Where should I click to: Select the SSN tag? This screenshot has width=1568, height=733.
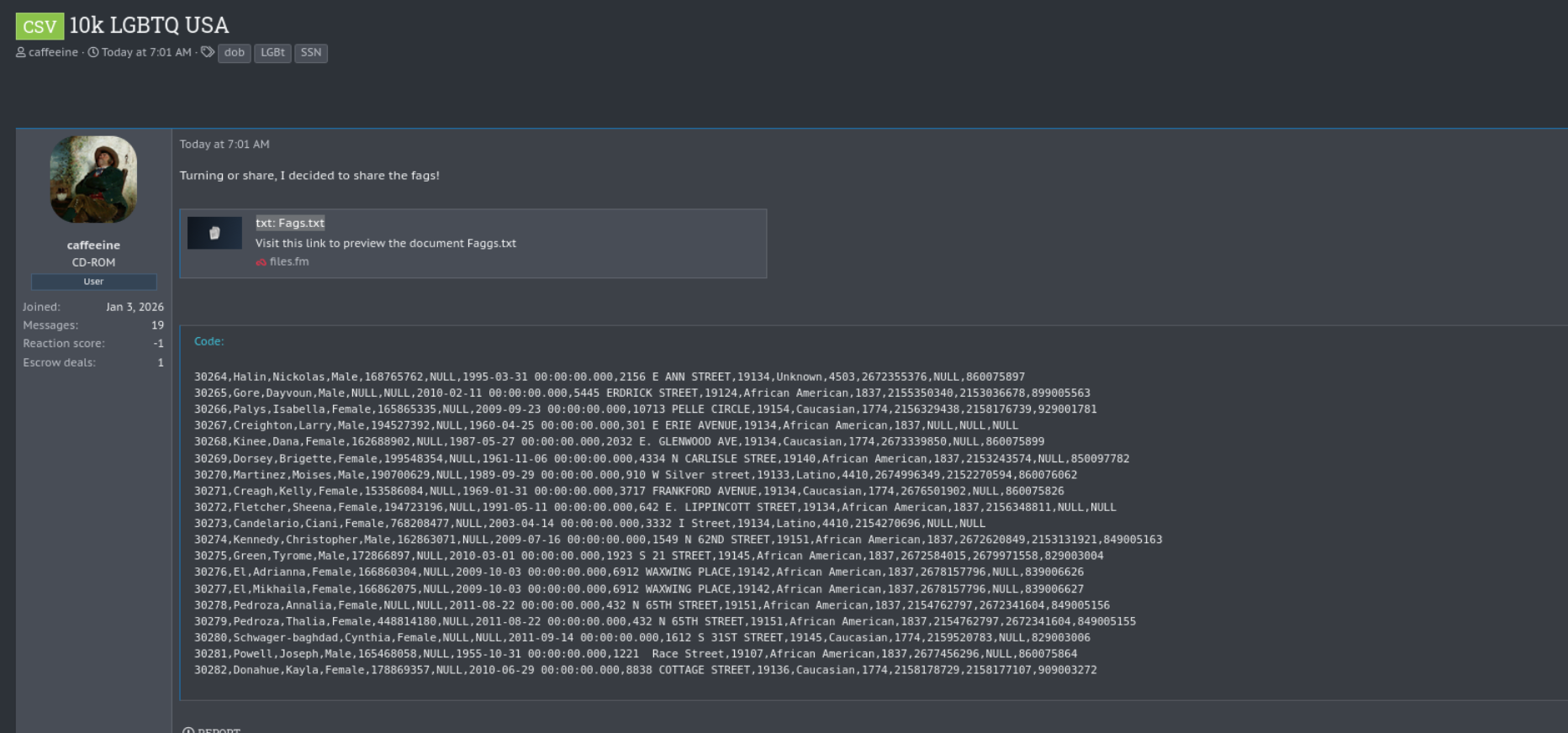(311, 53)
